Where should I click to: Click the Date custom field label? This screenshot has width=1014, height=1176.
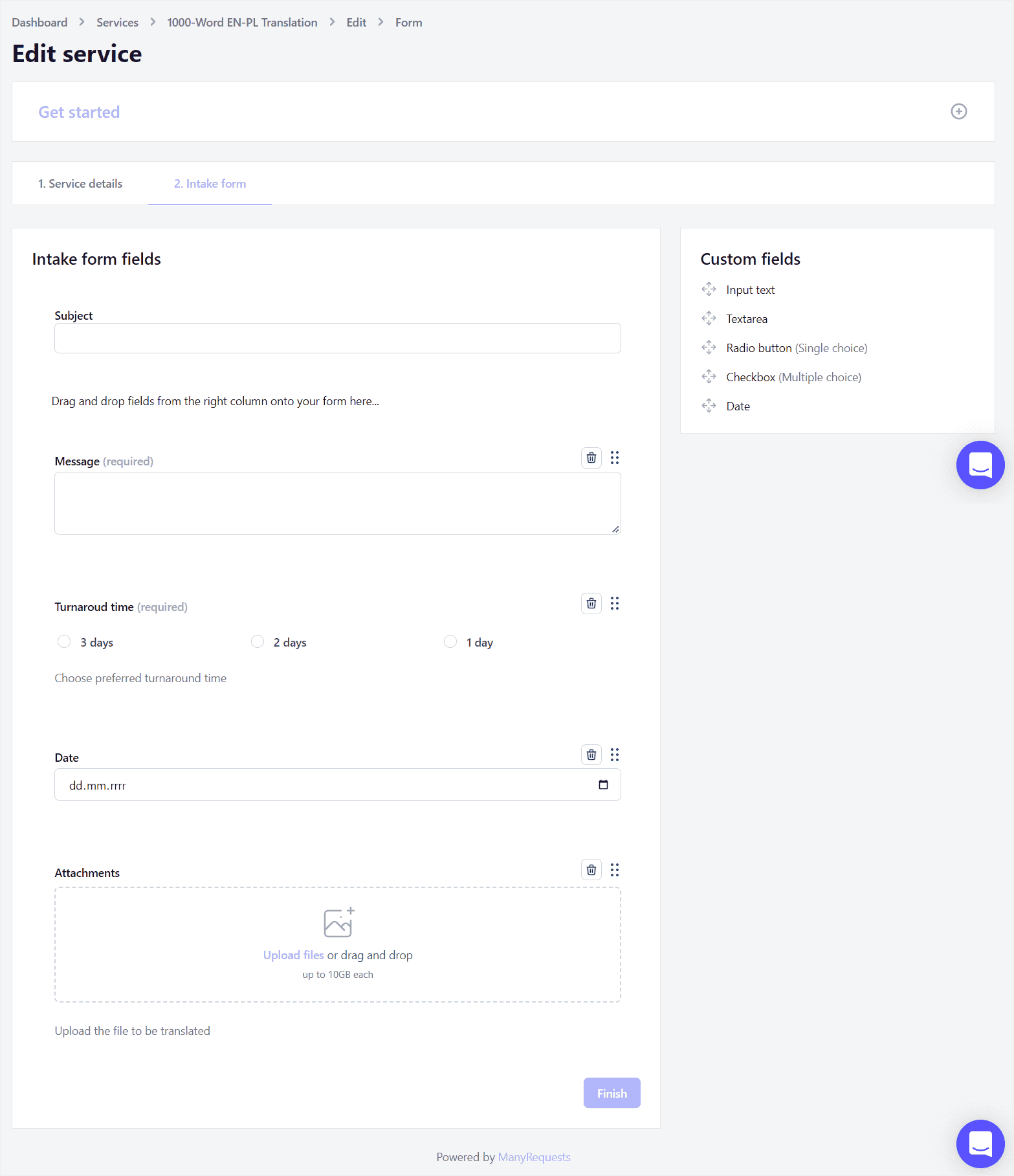click(738, 406)
